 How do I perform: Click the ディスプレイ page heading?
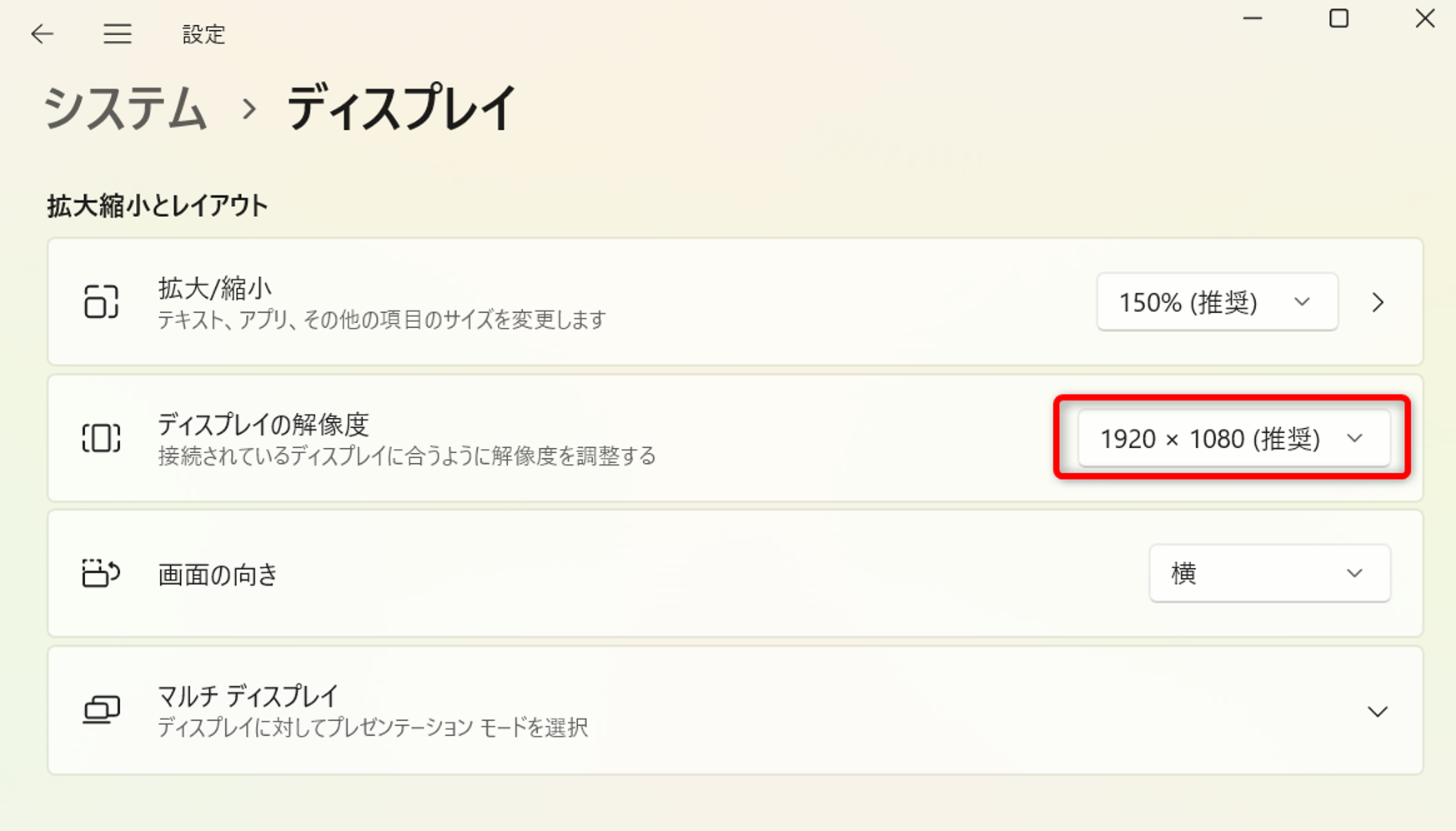point(401,108)
